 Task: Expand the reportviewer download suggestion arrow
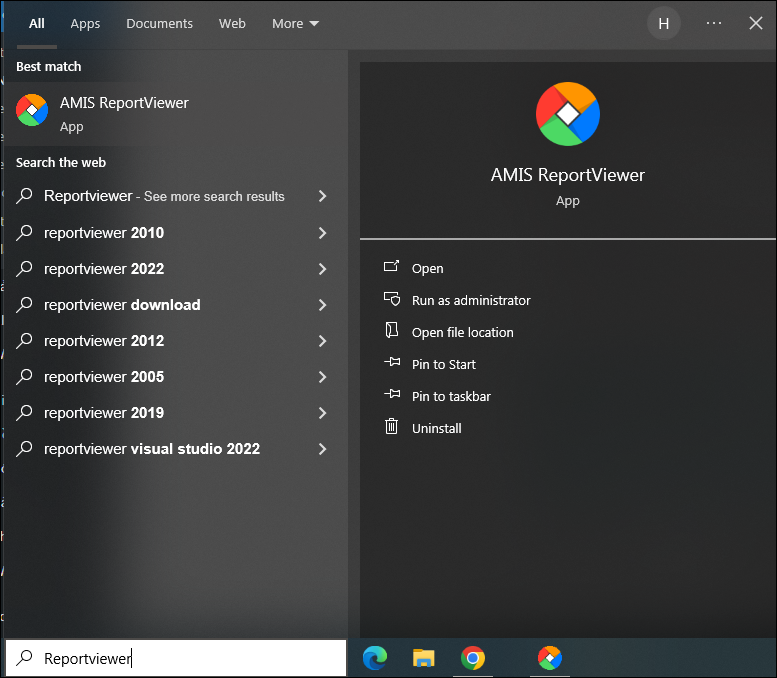(x=322, y=305)
